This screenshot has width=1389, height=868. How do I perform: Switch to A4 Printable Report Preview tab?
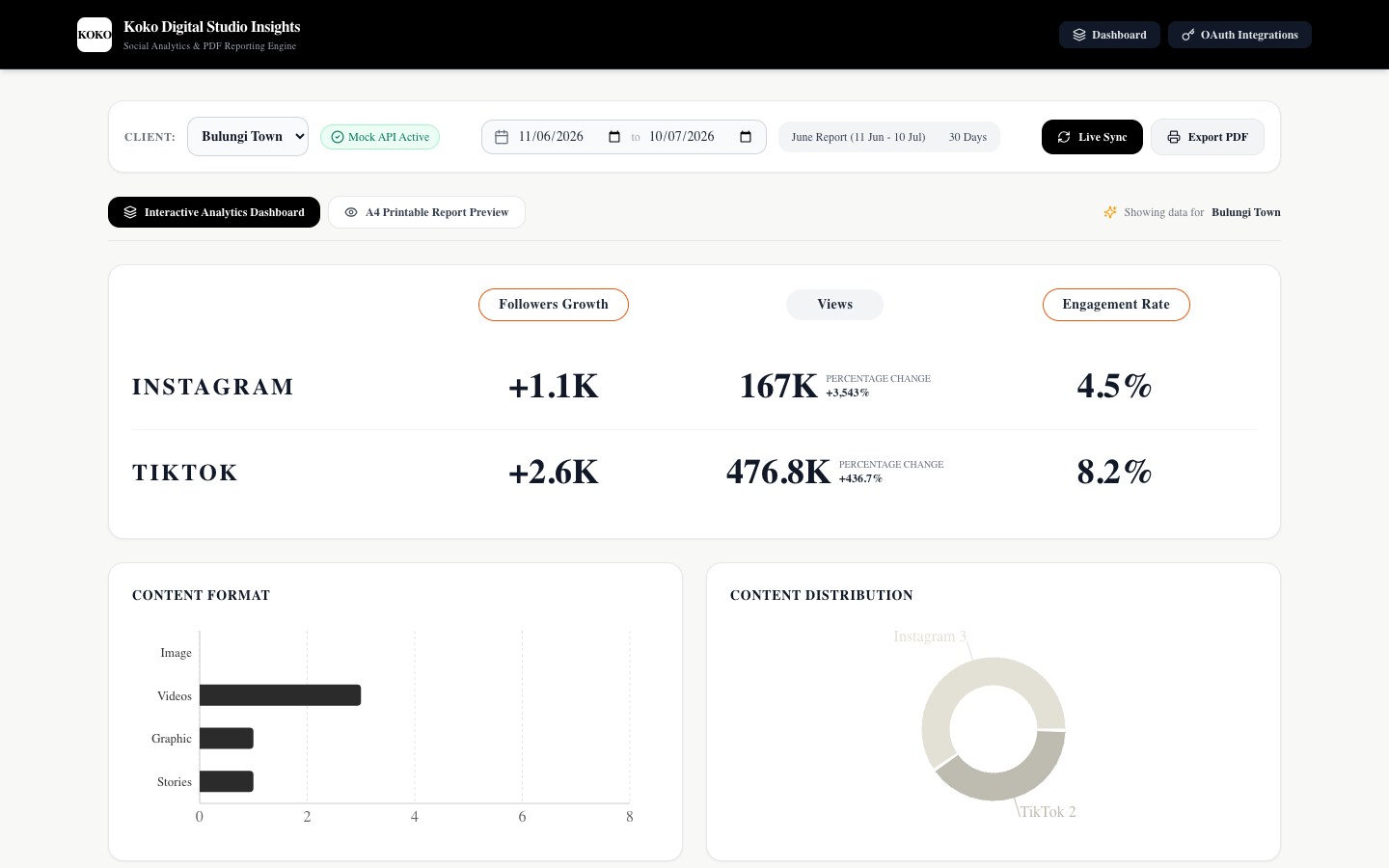click(426, 212)
